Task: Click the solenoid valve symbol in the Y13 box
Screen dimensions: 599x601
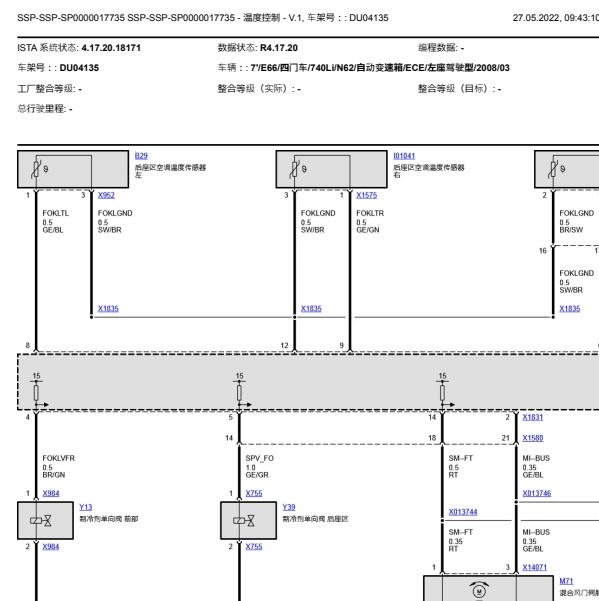Action: 41,521
